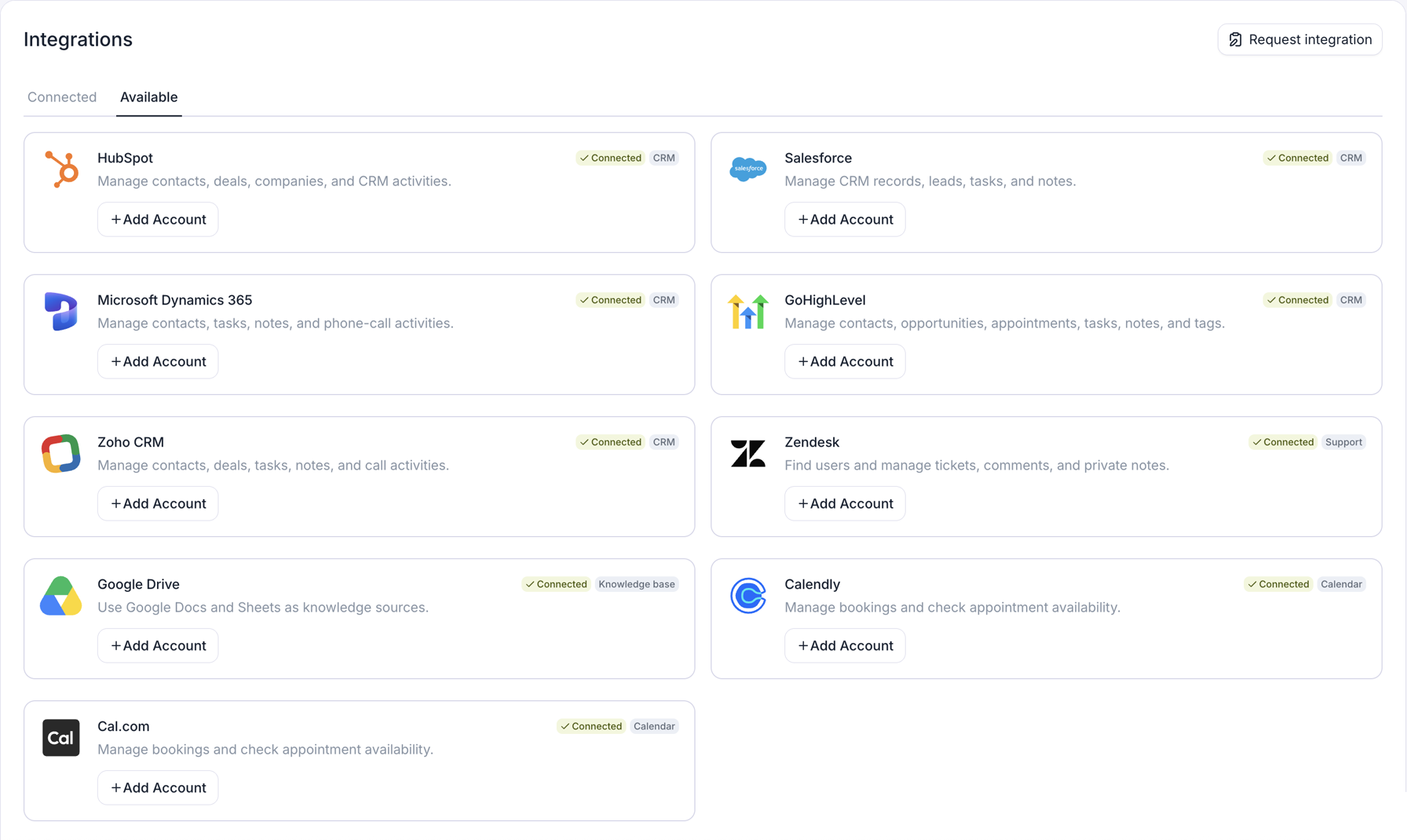1407x840 pixels.
Task: Click 'Manage CRM records, leads, tasks, and notes.'
Action: (930, 181)
